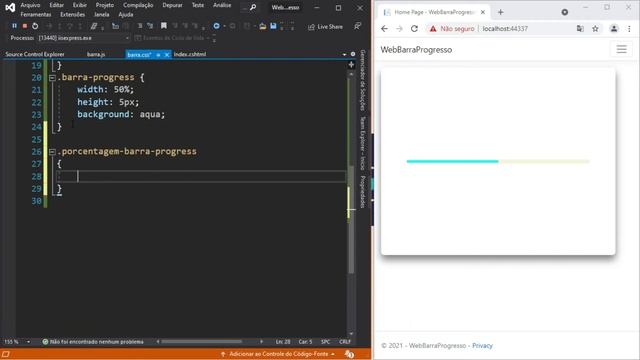Open the tab overflow dropdown arrow
640x360 pixels.
point(344,54)
